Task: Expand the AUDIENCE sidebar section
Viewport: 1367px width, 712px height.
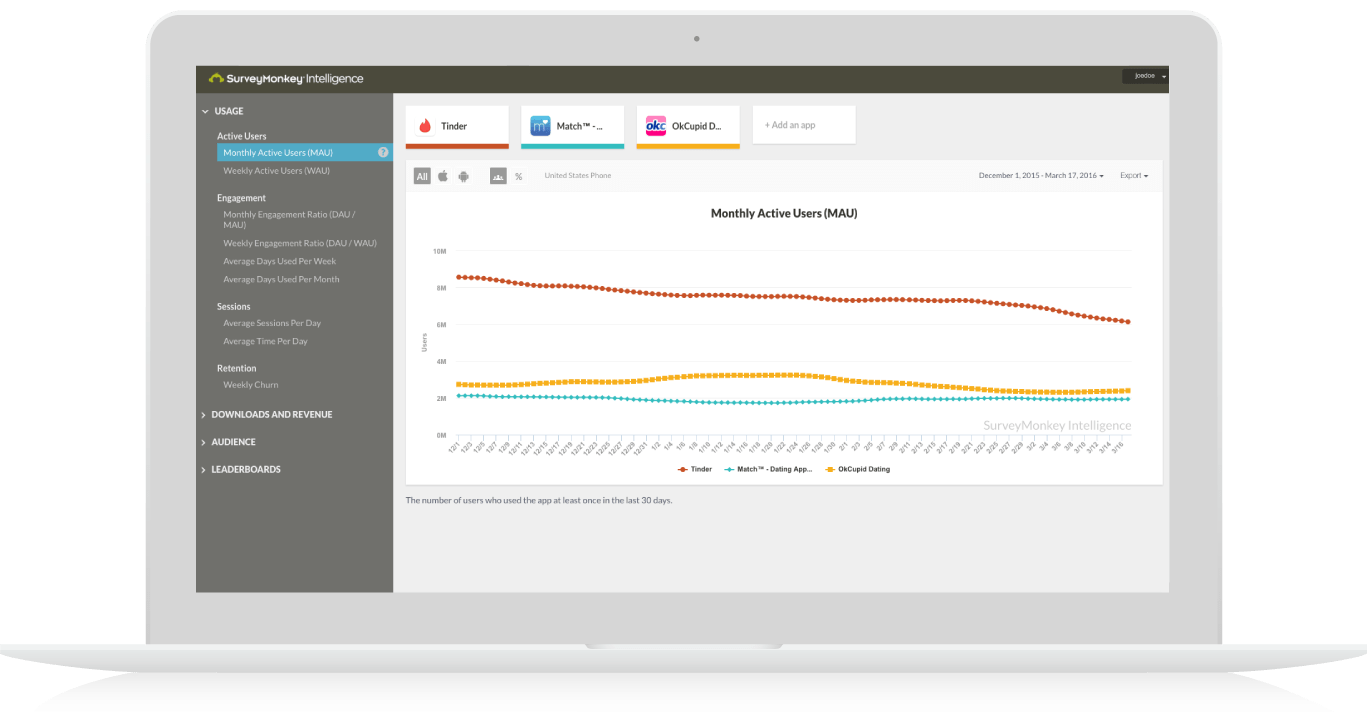Action: pyautogui.click(x=232, y=441)
